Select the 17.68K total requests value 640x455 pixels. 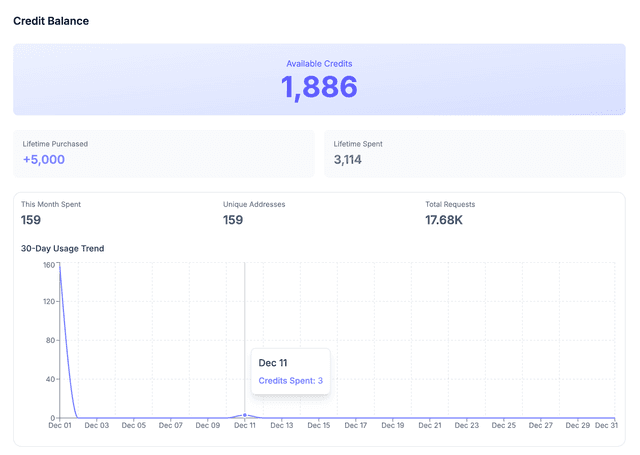444,220
